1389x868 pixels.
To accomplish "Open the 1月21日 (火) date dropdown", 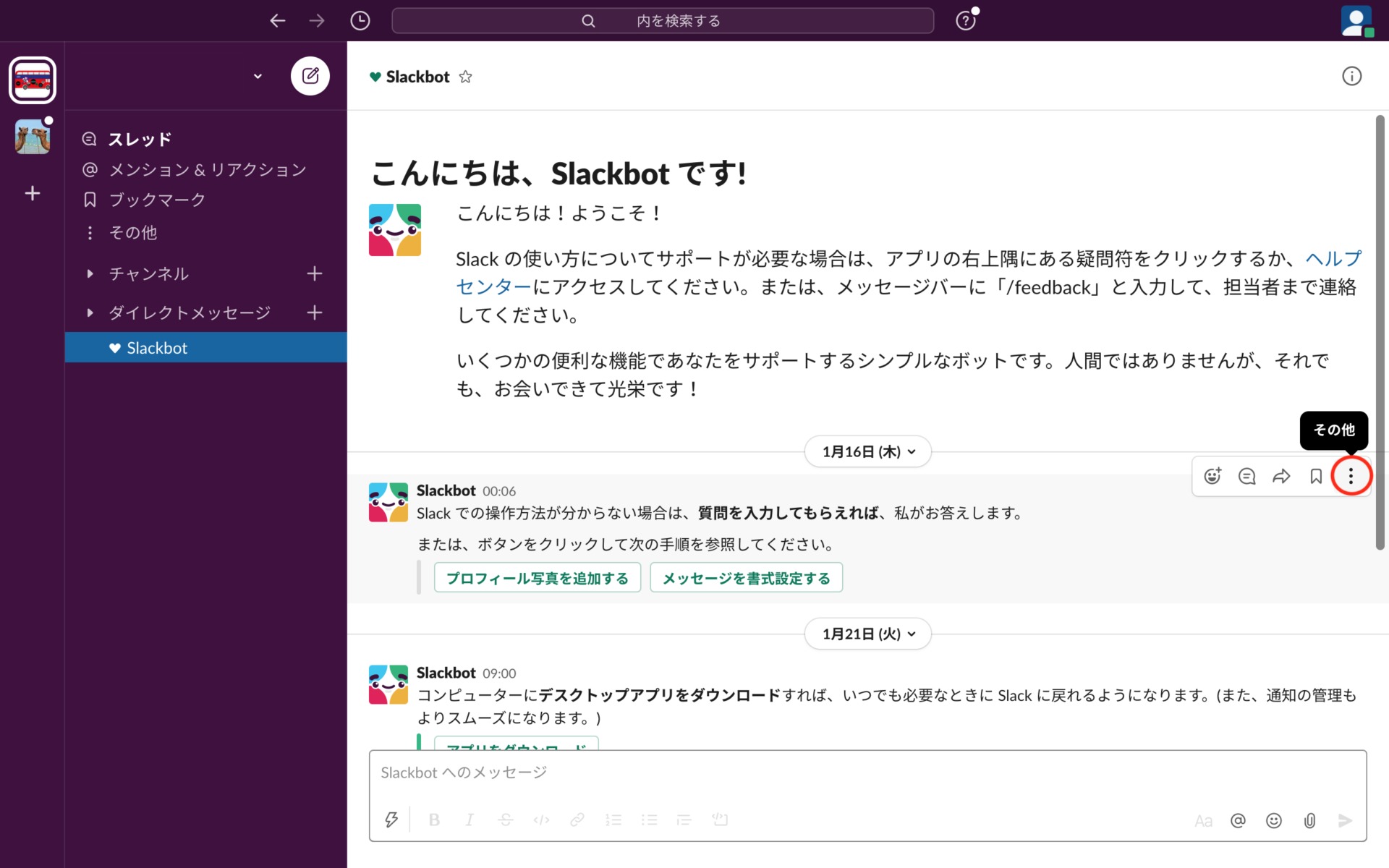I will point(867,634).
